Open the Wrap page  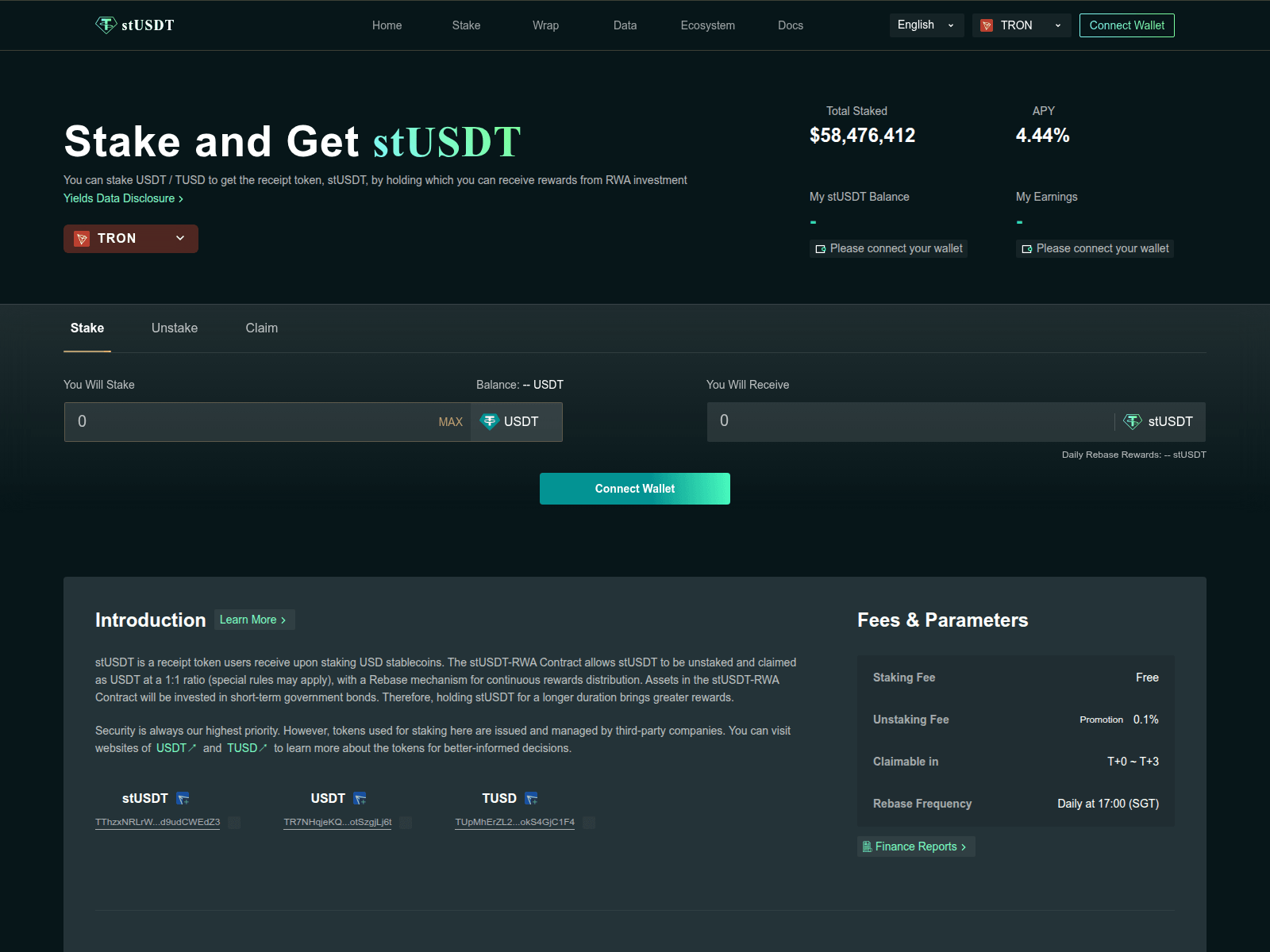(545, 25)
